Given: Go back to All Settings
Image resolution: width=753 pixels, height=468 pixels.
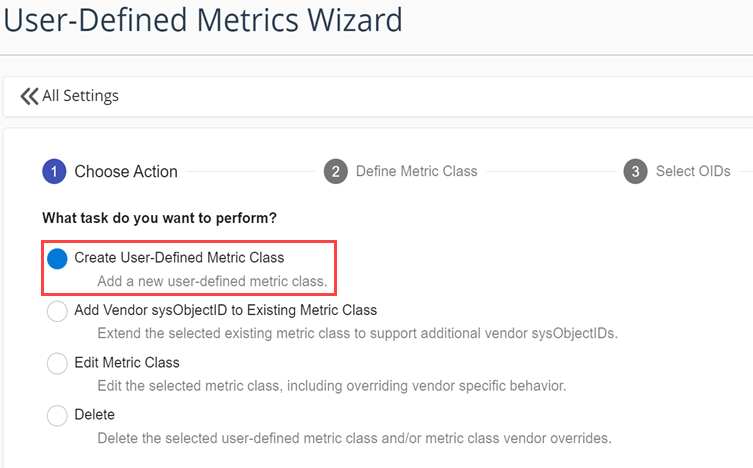Looking at the screenshot, I should point(80,96).
